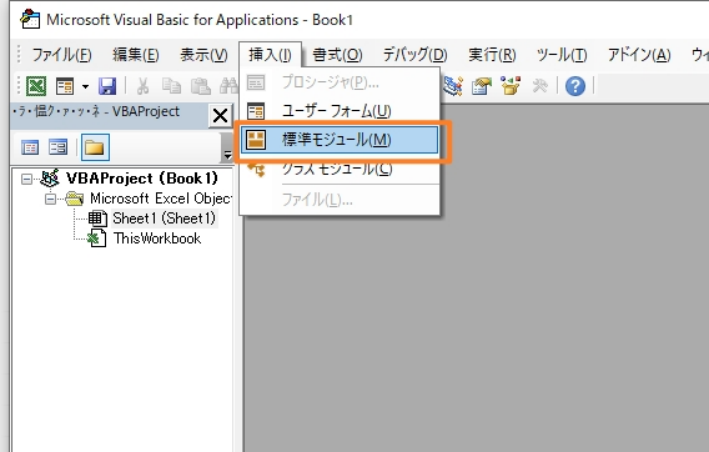Close the open 挿入(I) menu
Viewport: 709px width, 452px height.
pyautogui.click(x=270, y=55)
